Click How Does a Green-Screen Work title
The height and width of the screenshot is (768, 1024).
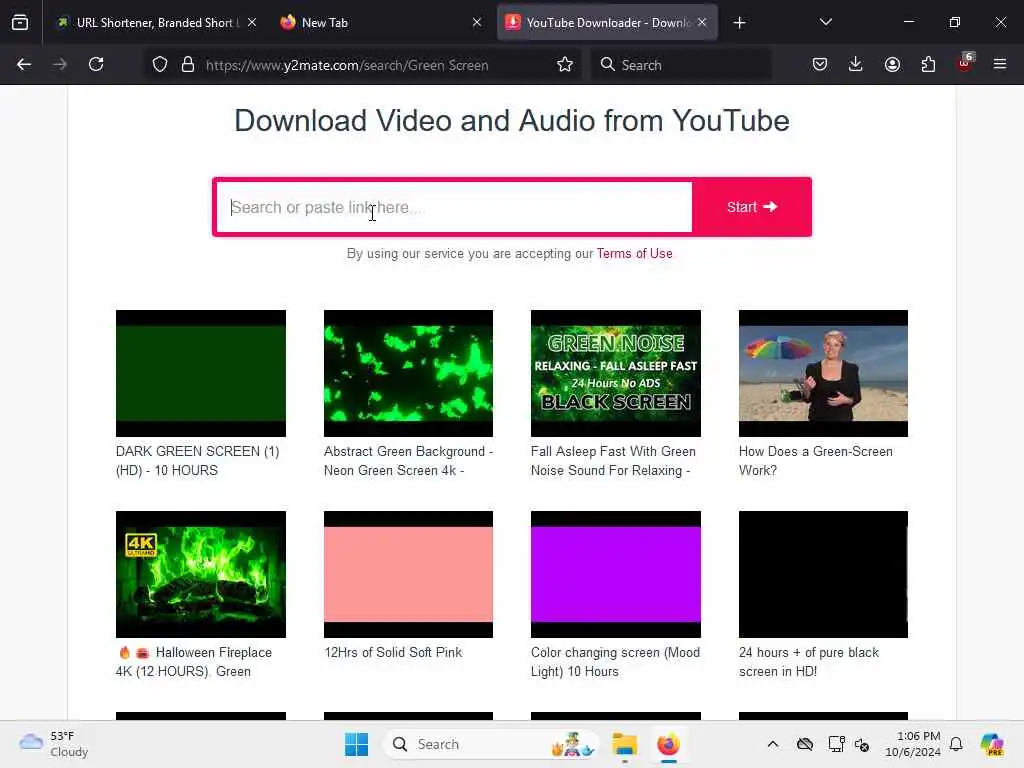[x=816, y=461]
